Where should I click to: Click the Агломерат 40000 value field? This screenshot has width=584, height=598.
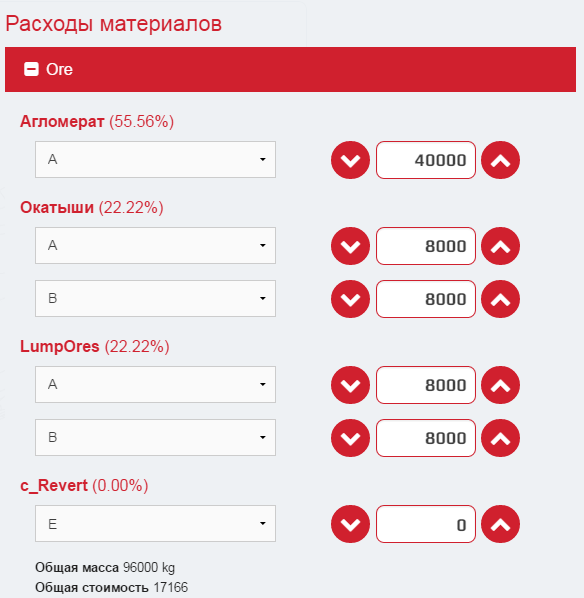[x=426, y=160]
